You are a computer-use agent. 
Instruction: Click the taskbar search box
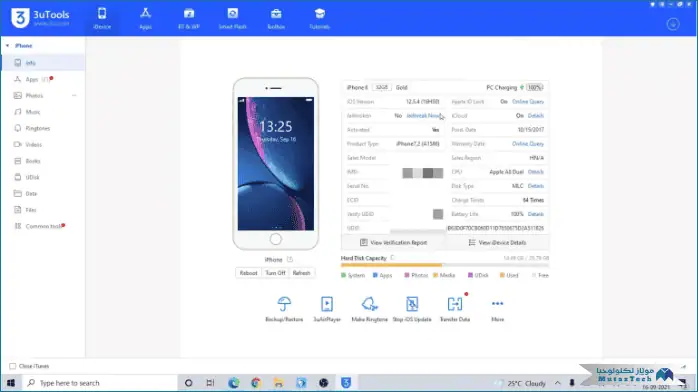point(99,383)
